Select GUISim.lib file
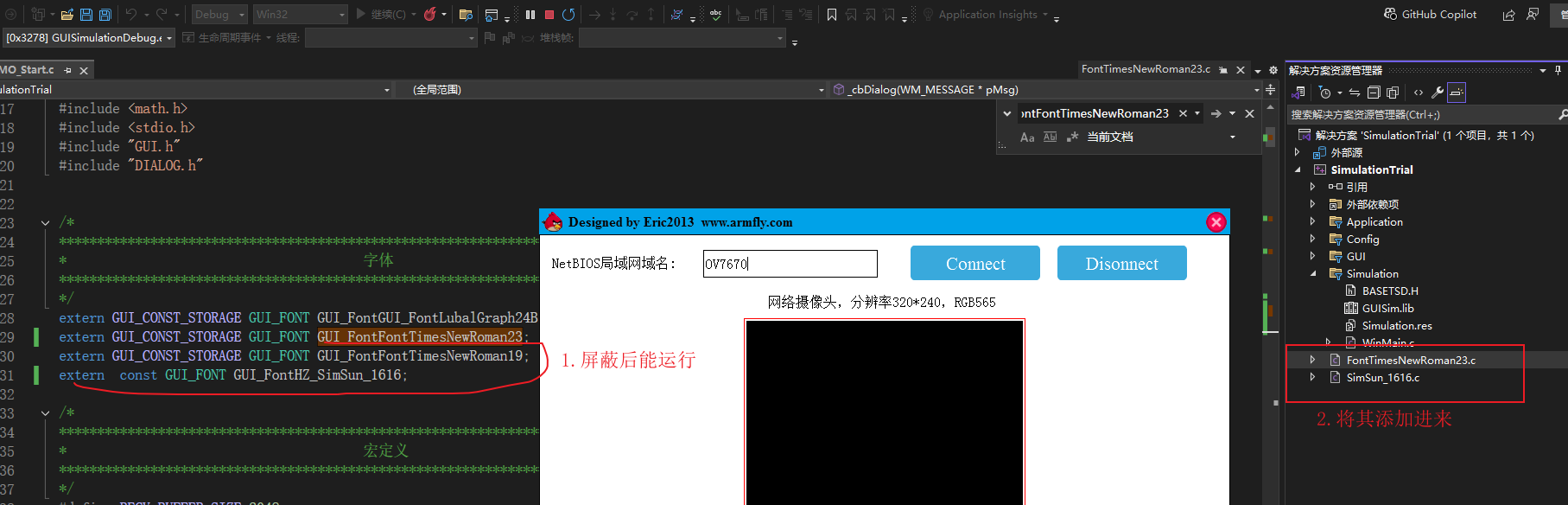The image size is (1568, 505). [1387, 309]
